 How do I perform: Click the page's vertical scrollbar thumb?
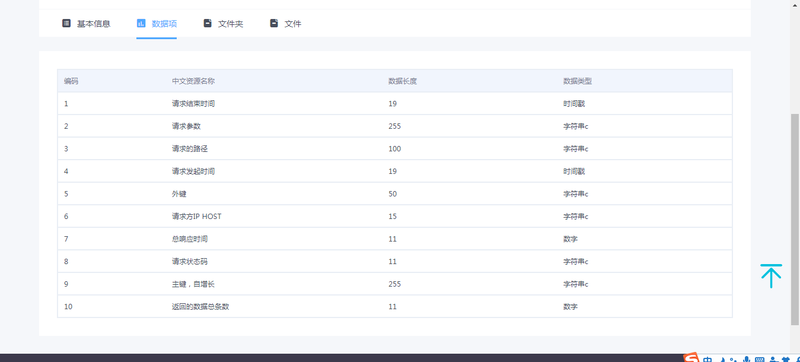795,219
